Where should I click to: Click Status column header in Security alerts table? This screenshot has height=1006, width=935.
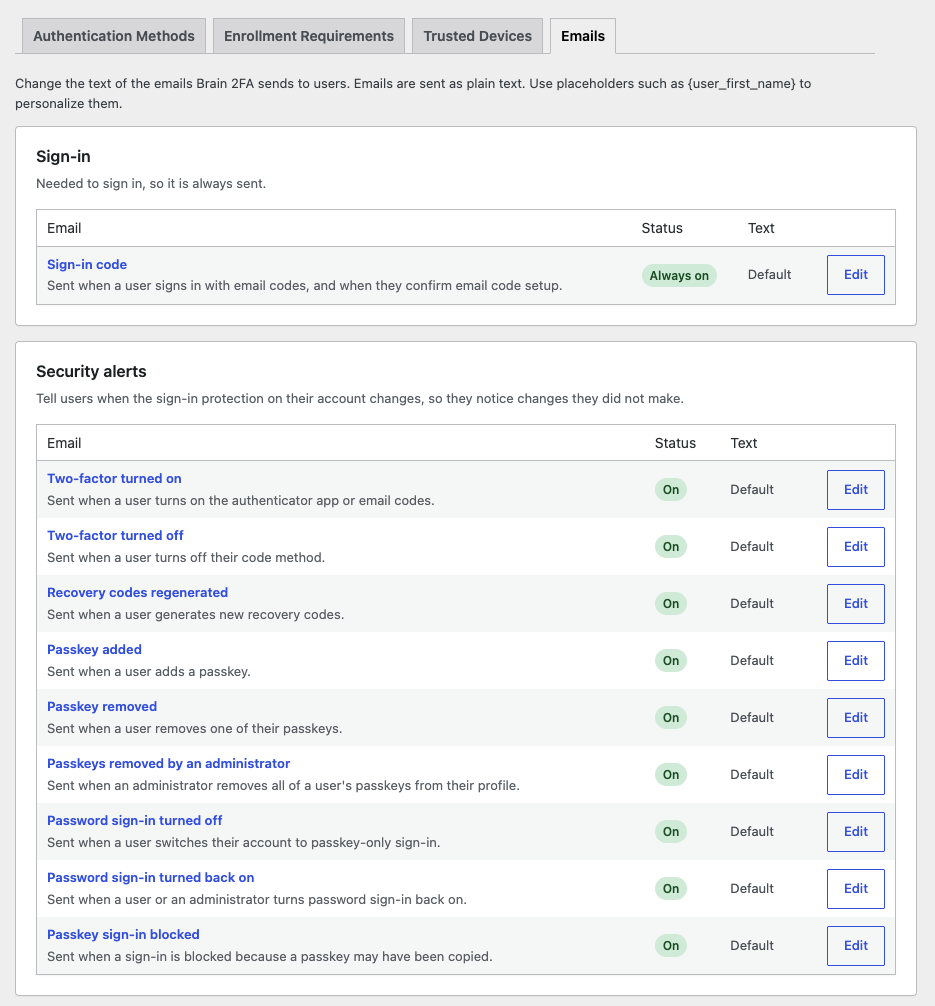tap(675, 443)
